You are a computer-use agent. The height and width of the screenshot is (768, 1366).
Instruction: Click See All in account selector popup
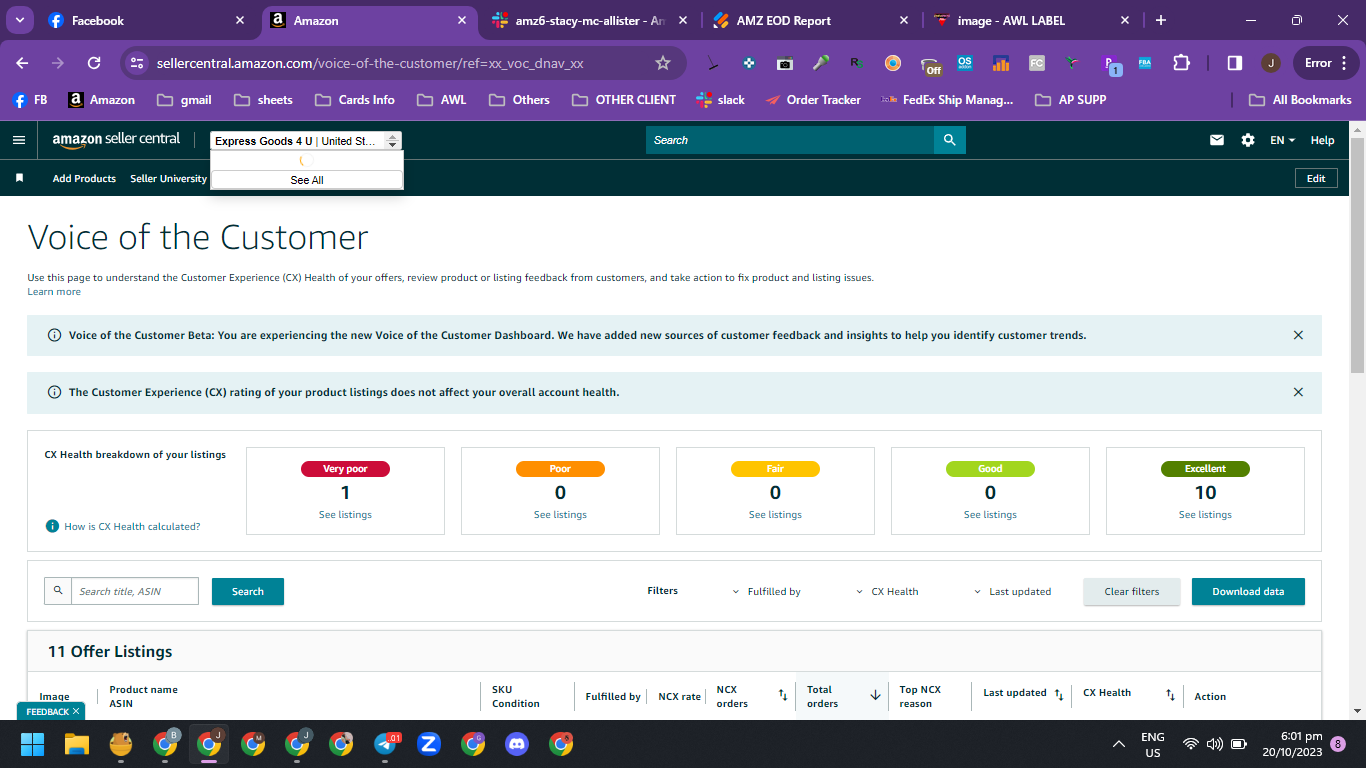[x=307, y=180]
